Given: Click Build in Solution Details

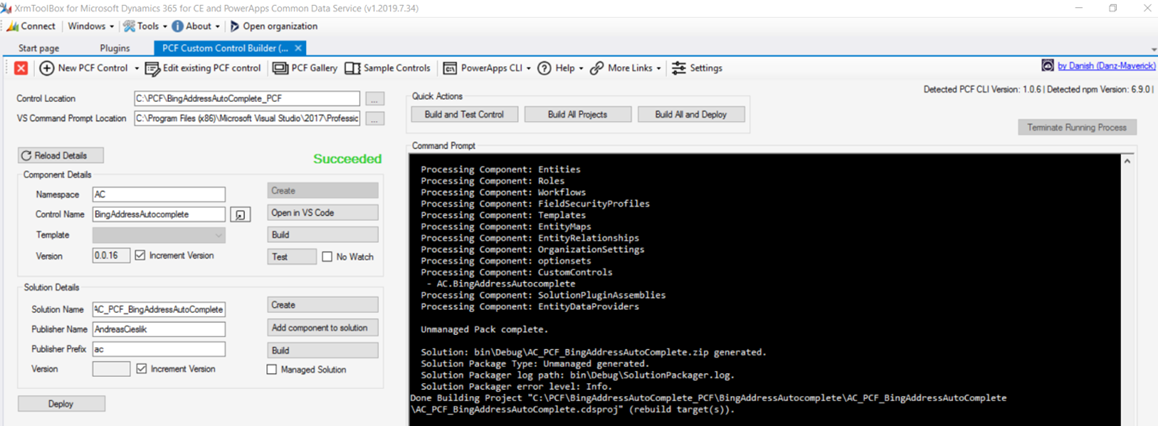Looking at the screenshot, I should click(323, 350).
